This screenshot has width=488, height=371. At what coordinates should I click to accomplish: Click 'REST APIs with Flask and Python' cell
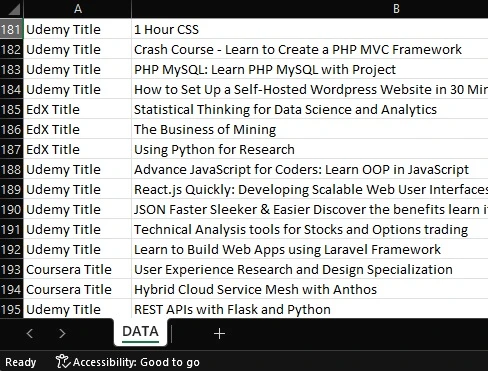click(310, 309)
